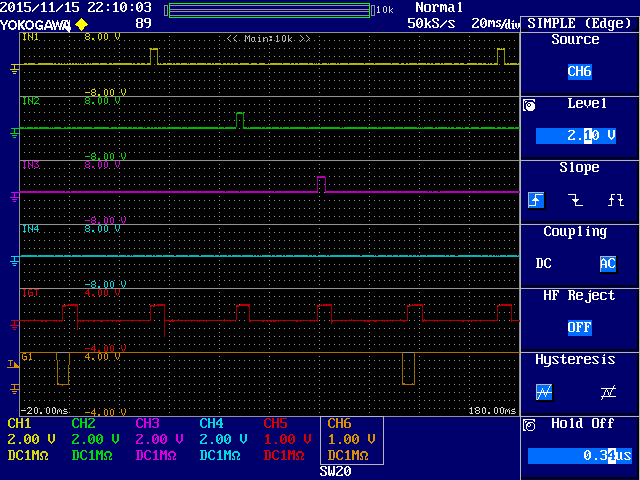Click the IN3 waveform label
640x480 pixels.
tap(31, 165)
